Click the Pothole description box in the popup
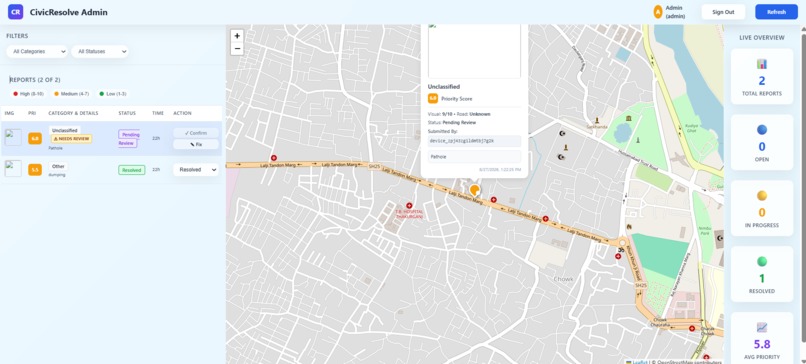 point(474,156)
